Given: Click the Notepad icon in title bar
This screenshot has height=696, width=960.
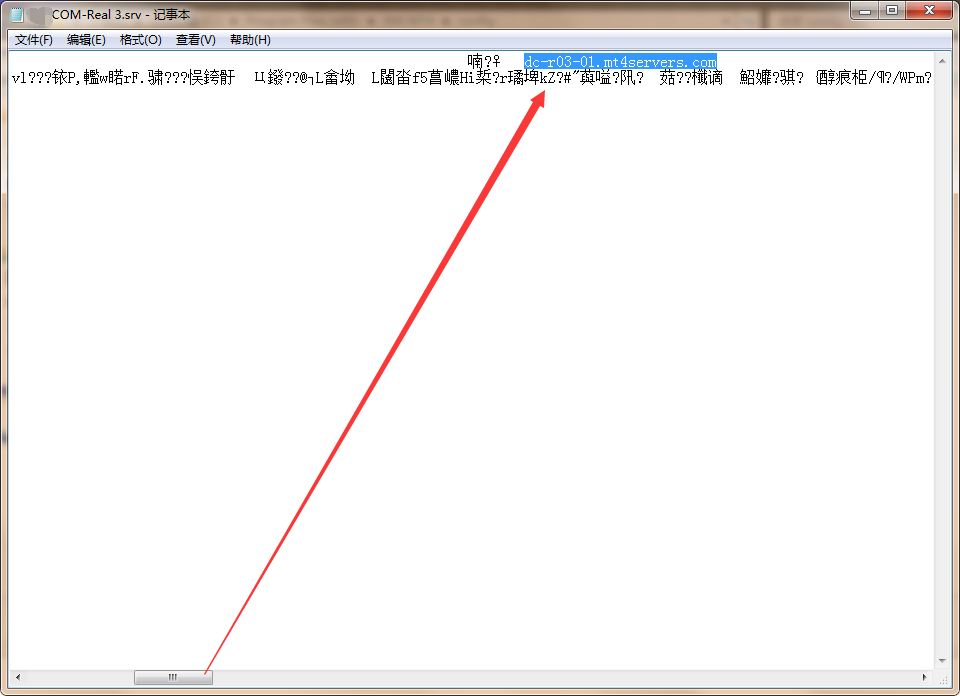Looking at the screenshot, I should click(x=17, y=15).
